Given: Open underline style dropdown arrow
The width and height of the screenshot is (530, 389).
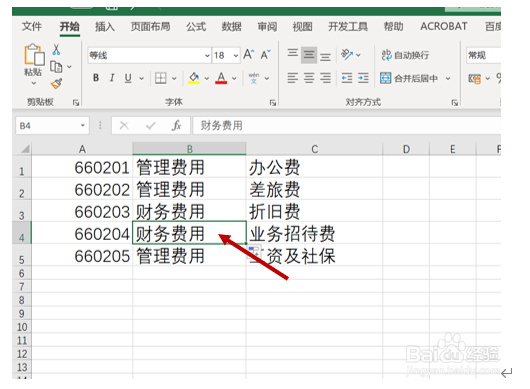Looking at the screenshot, I should point(142,78).
